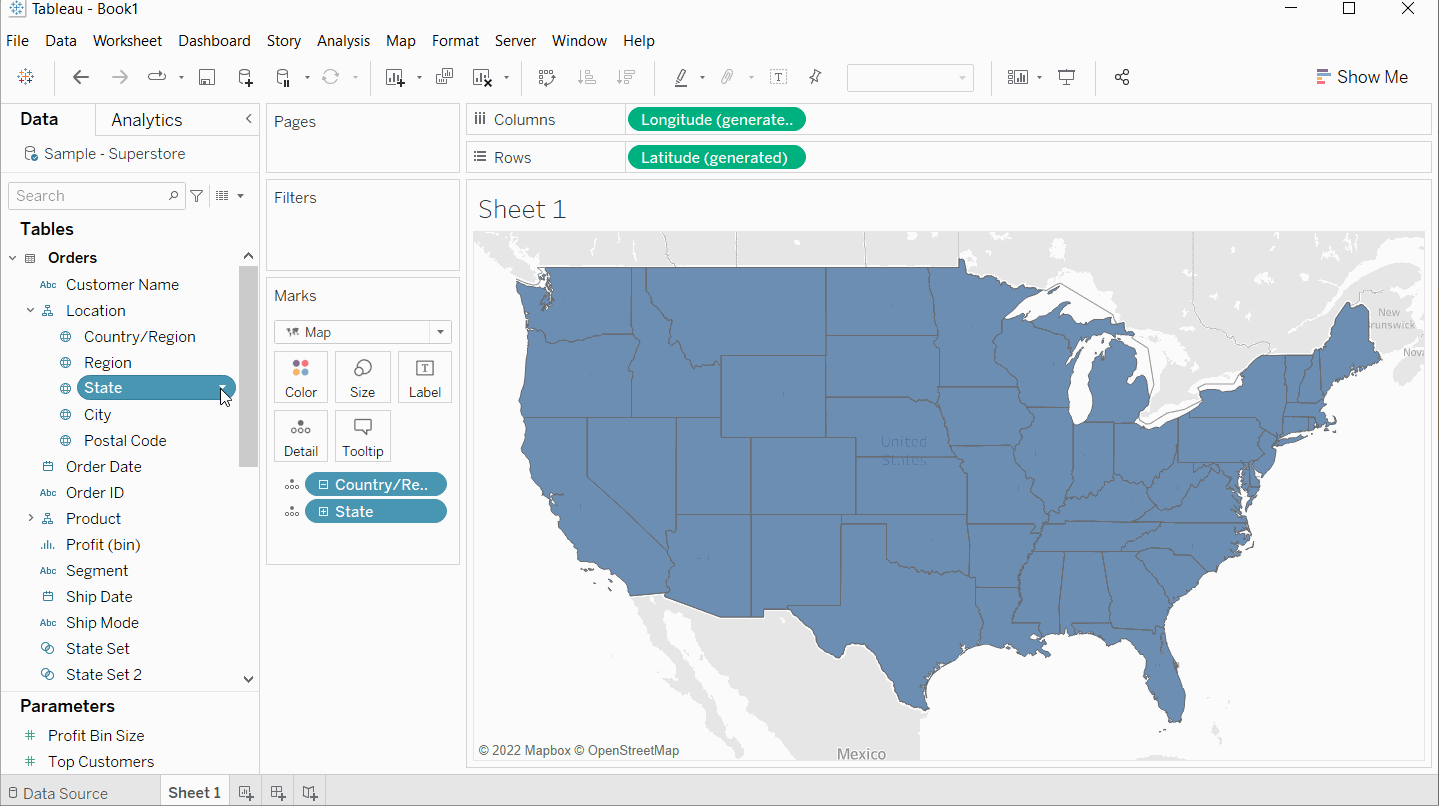This screenshot has height=806, width=1439.
Task: Select the Sheet 1 tab
Action: 194,793
